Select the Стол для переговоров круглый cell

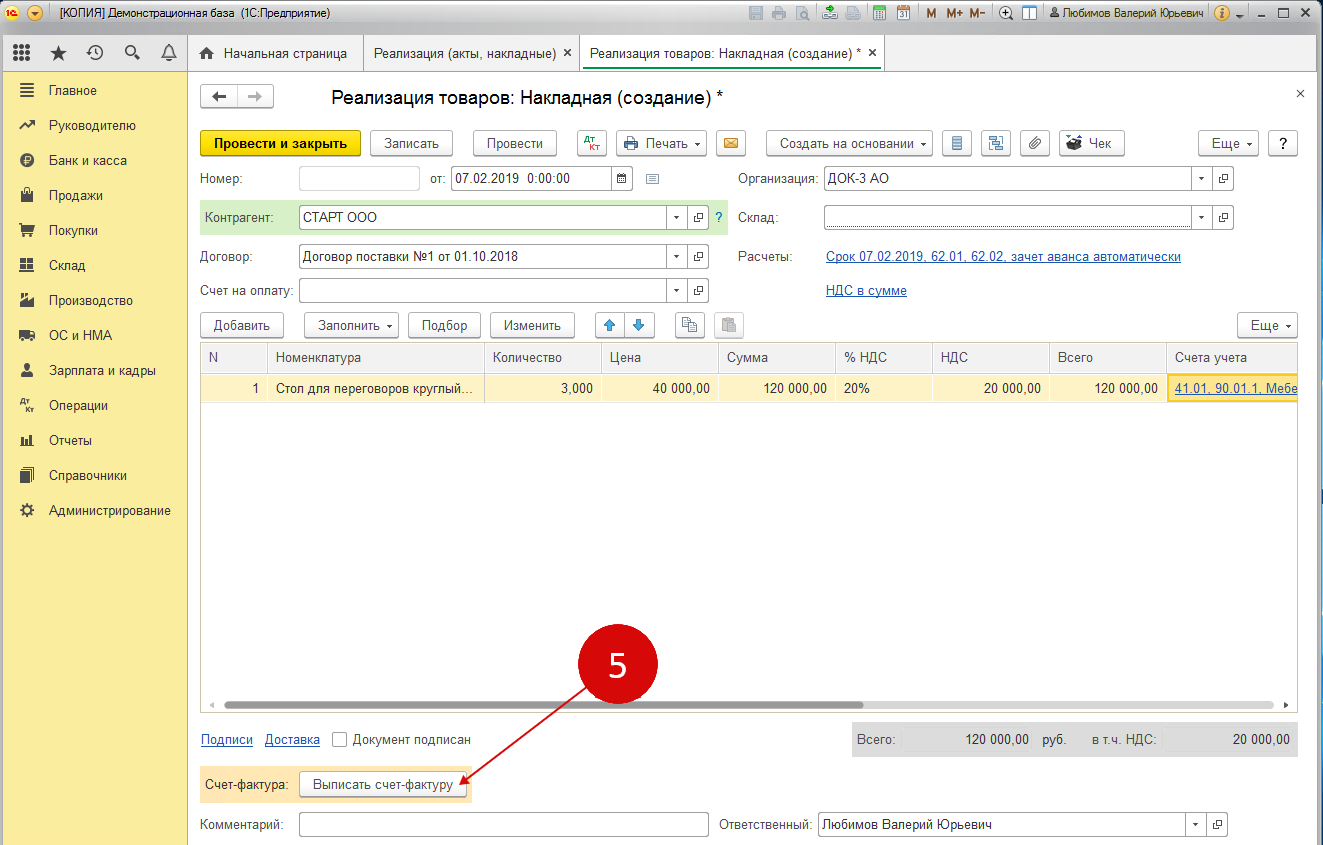click(375, 388)
